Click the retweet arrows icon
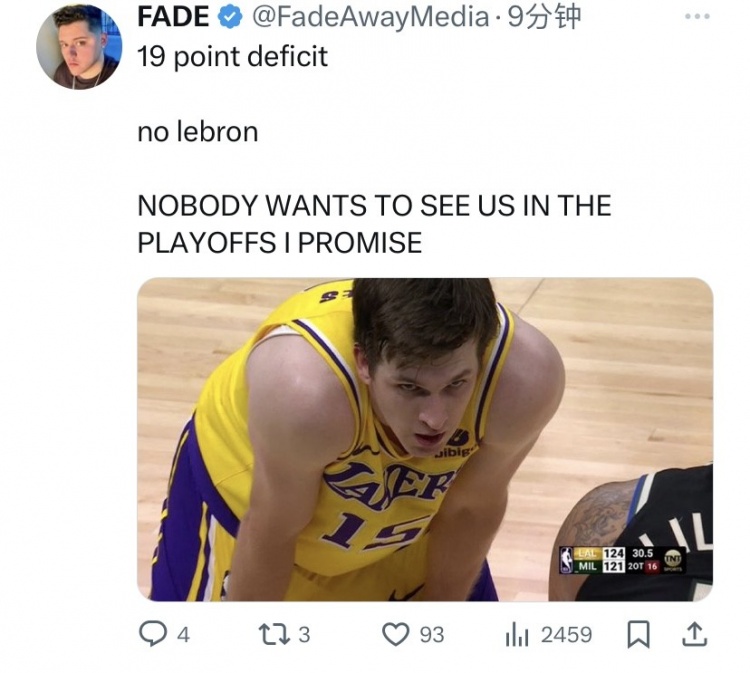Image resolution: width=750 pixels, height=673 pixels. (x=274, y=635)
